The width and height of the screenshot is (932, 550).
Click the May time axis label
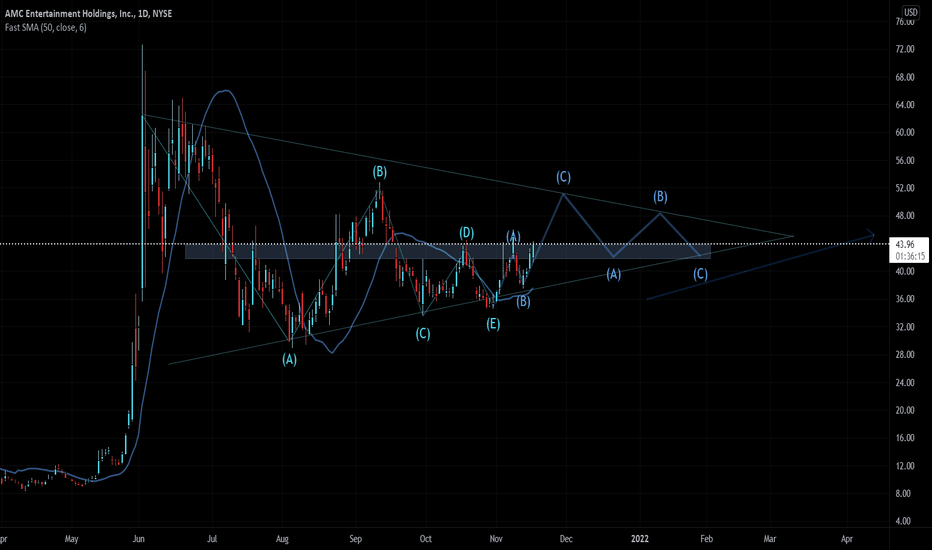[x=71, y=539]
